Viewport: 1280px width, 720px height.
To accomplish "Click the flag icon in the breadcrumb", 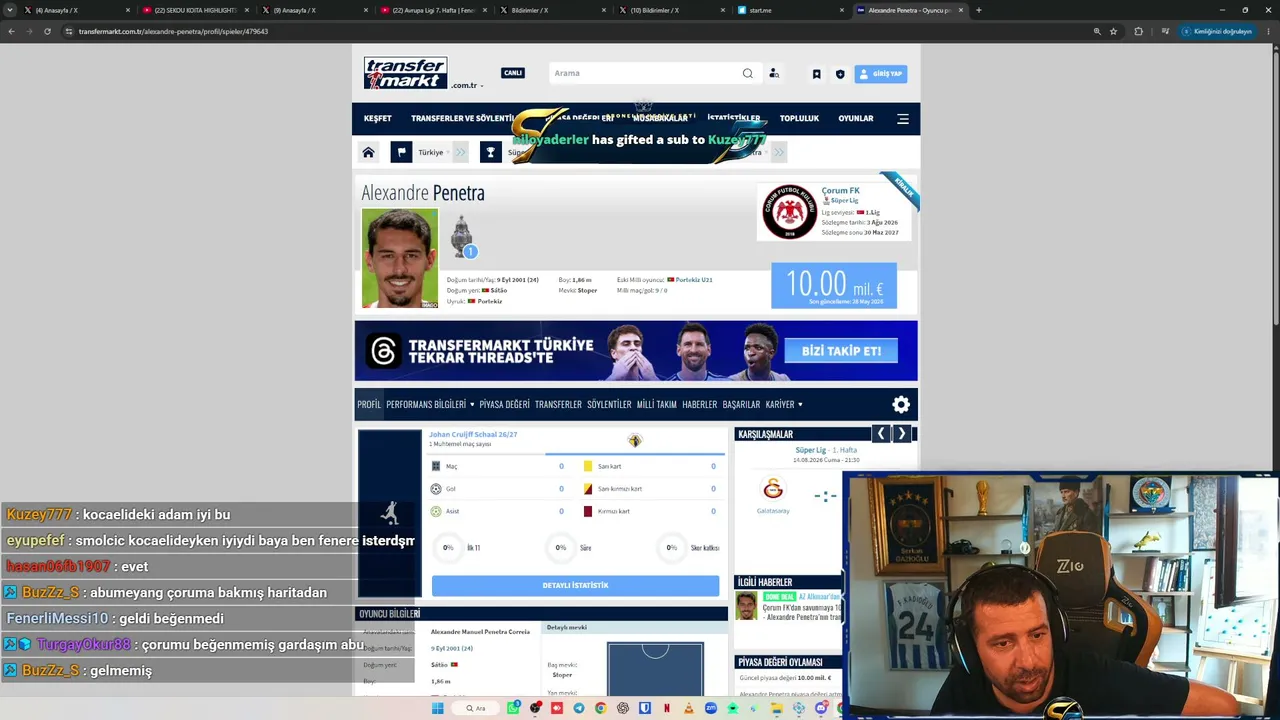I will (401, 152).
